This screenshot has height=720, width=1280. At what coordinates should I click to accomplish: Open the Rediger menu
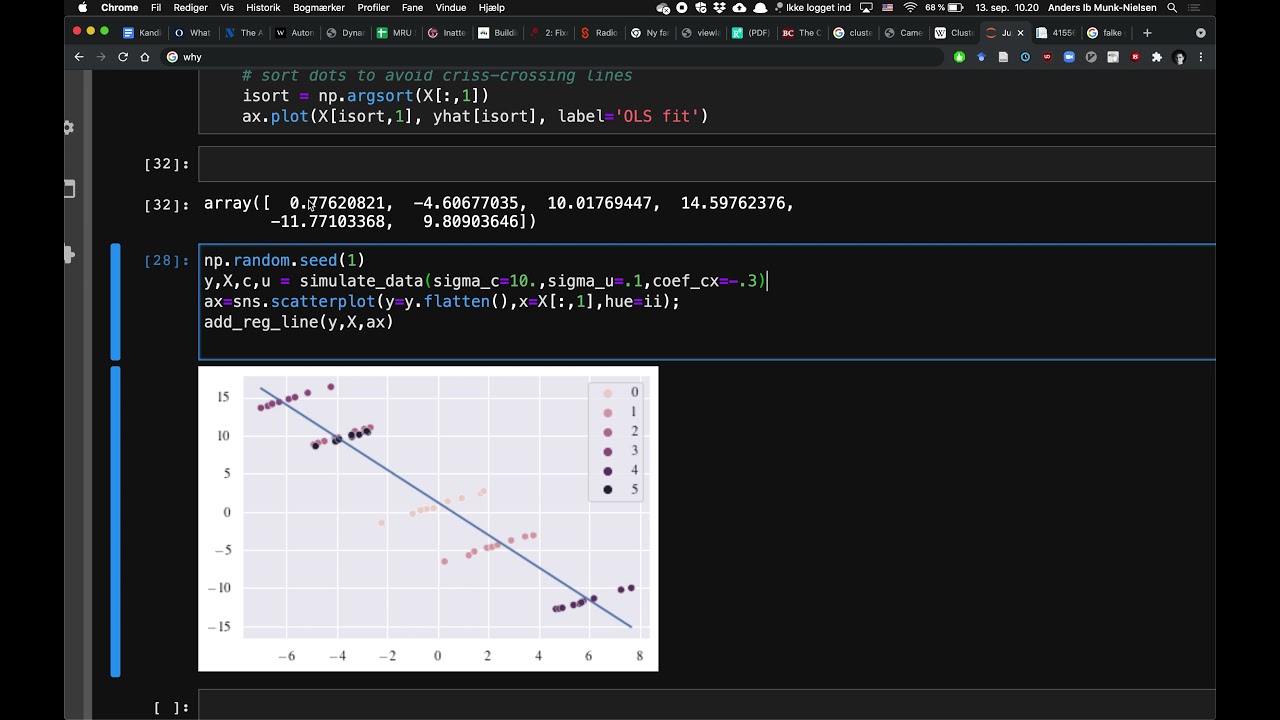(191, 7)
